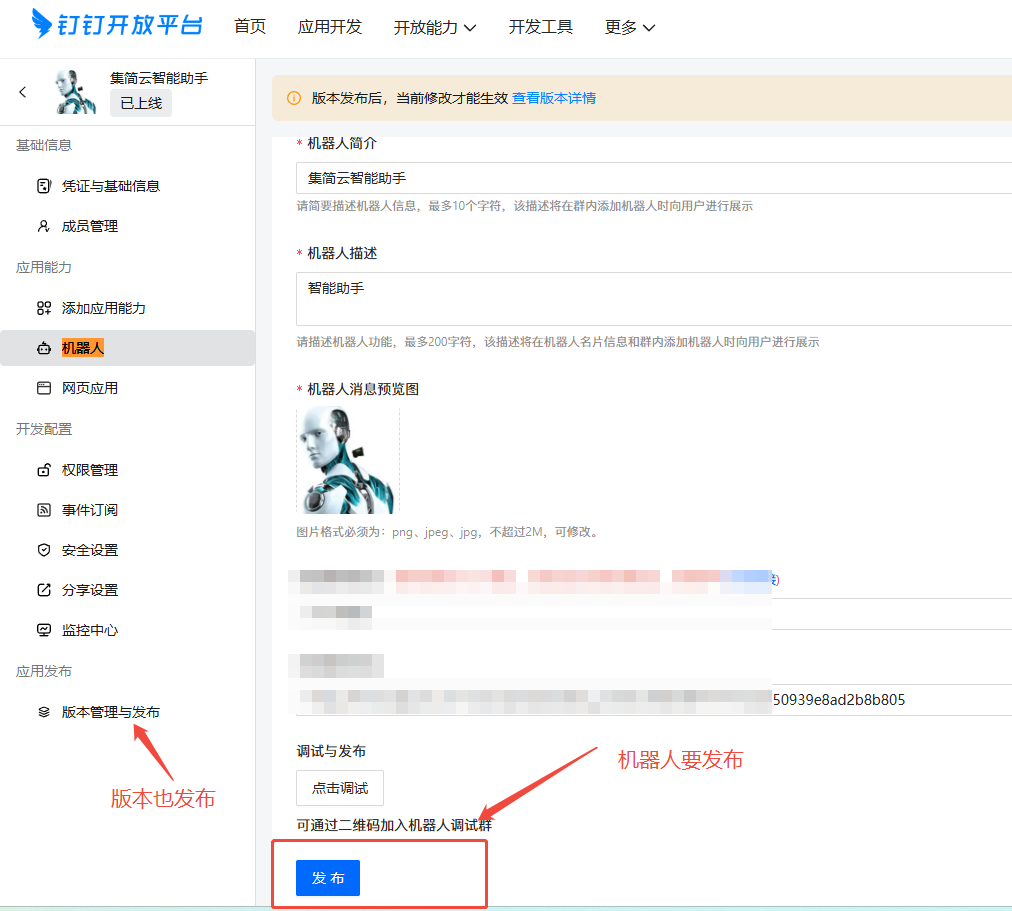Click the 已上线 status badge
This screenshot has width=1012, height=911.
[x=141, y=103]
